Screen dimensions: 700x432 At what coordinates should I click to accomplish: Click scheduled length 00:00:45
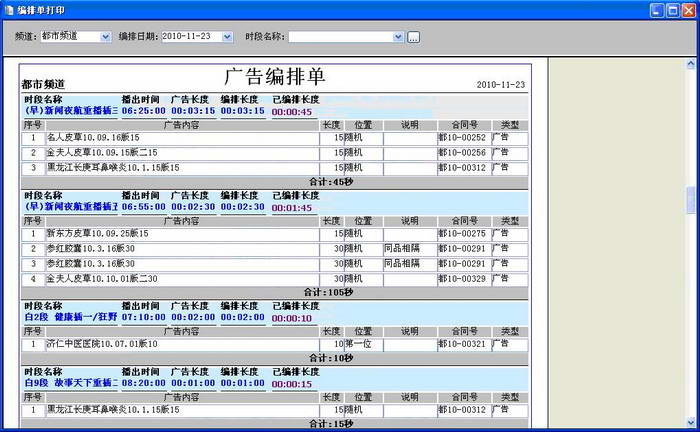[x=292, y=112]
